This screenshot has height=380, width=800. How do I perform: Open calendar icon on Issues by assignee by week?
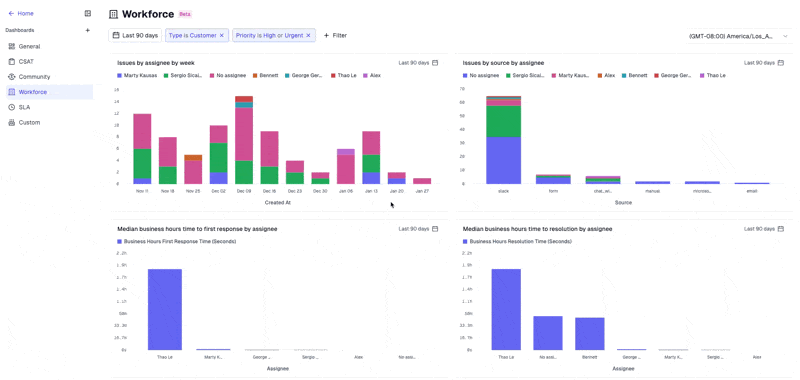[x=435, y=63]
